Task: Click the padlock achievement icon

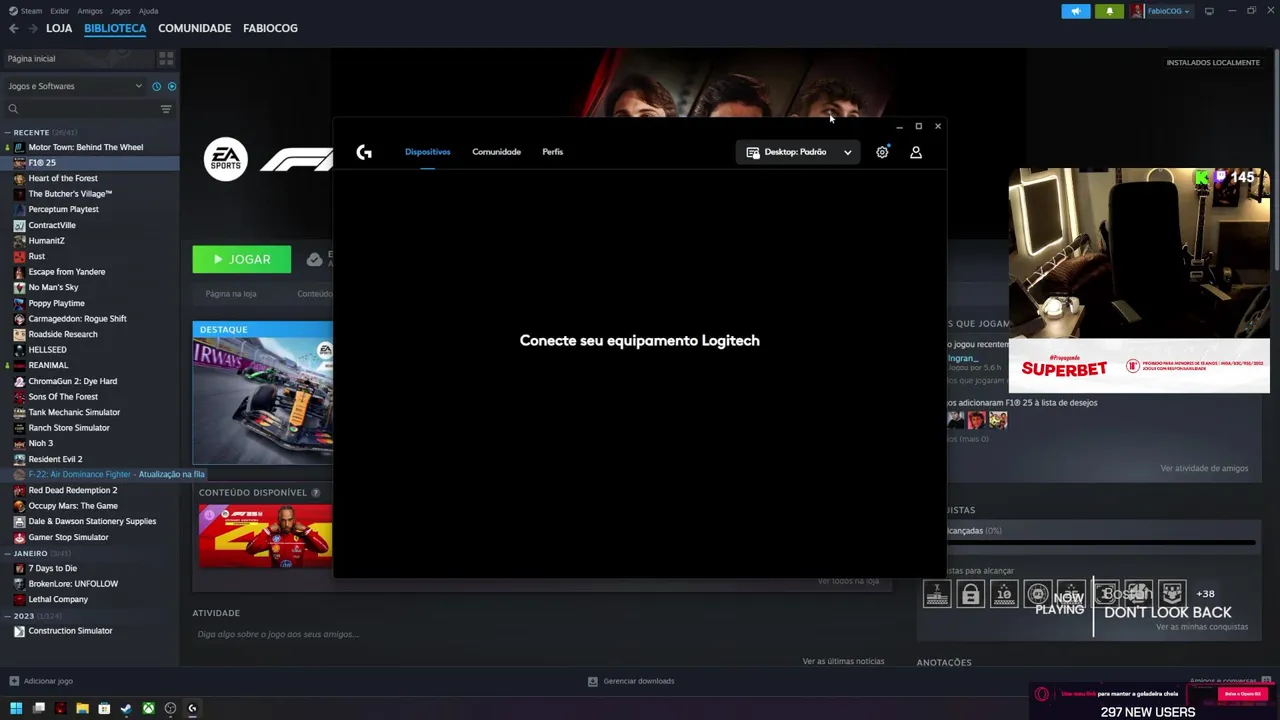Action: pos(970,595)
